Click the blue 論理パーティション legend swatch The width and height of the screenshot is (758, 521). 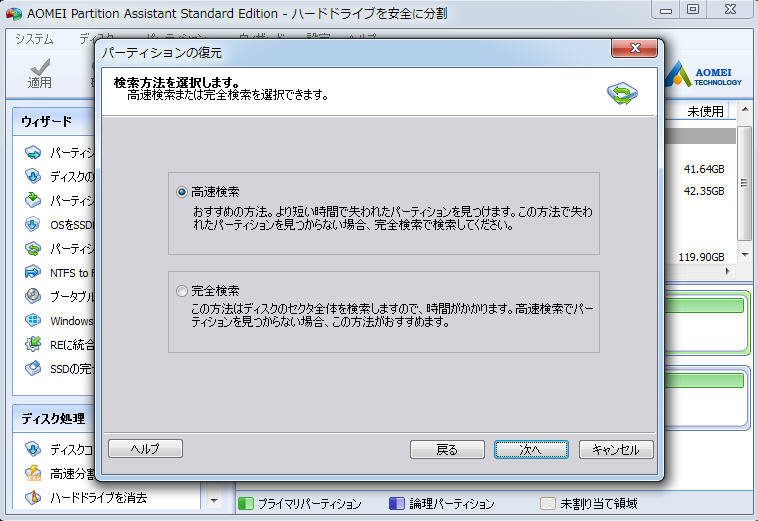(x=396, y=504)
